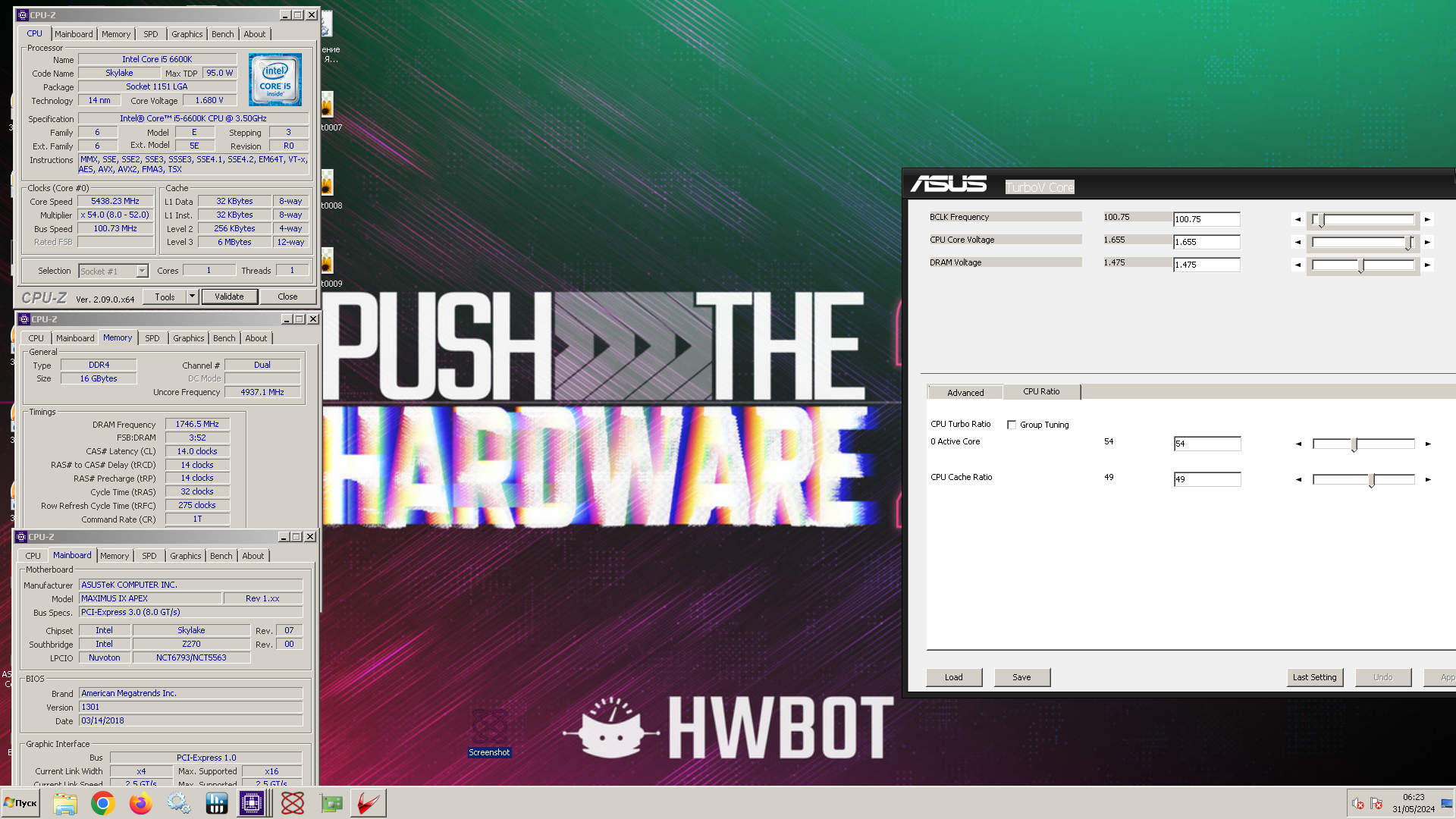Select the DRAM Frequency 1746.5 MHz value
The image size is (1456, 819).
click(197, 425)
